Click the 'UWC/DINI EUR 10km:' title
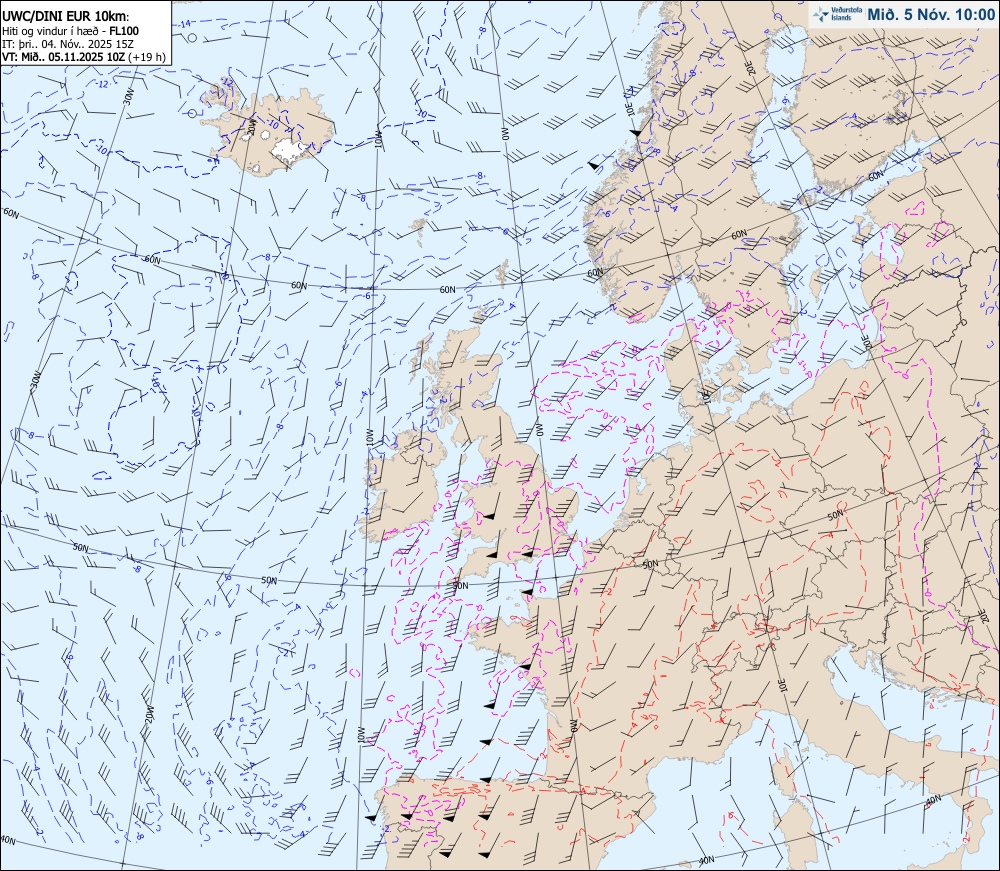This screenshot has height=871, width=1000. [x=66, y=17]
